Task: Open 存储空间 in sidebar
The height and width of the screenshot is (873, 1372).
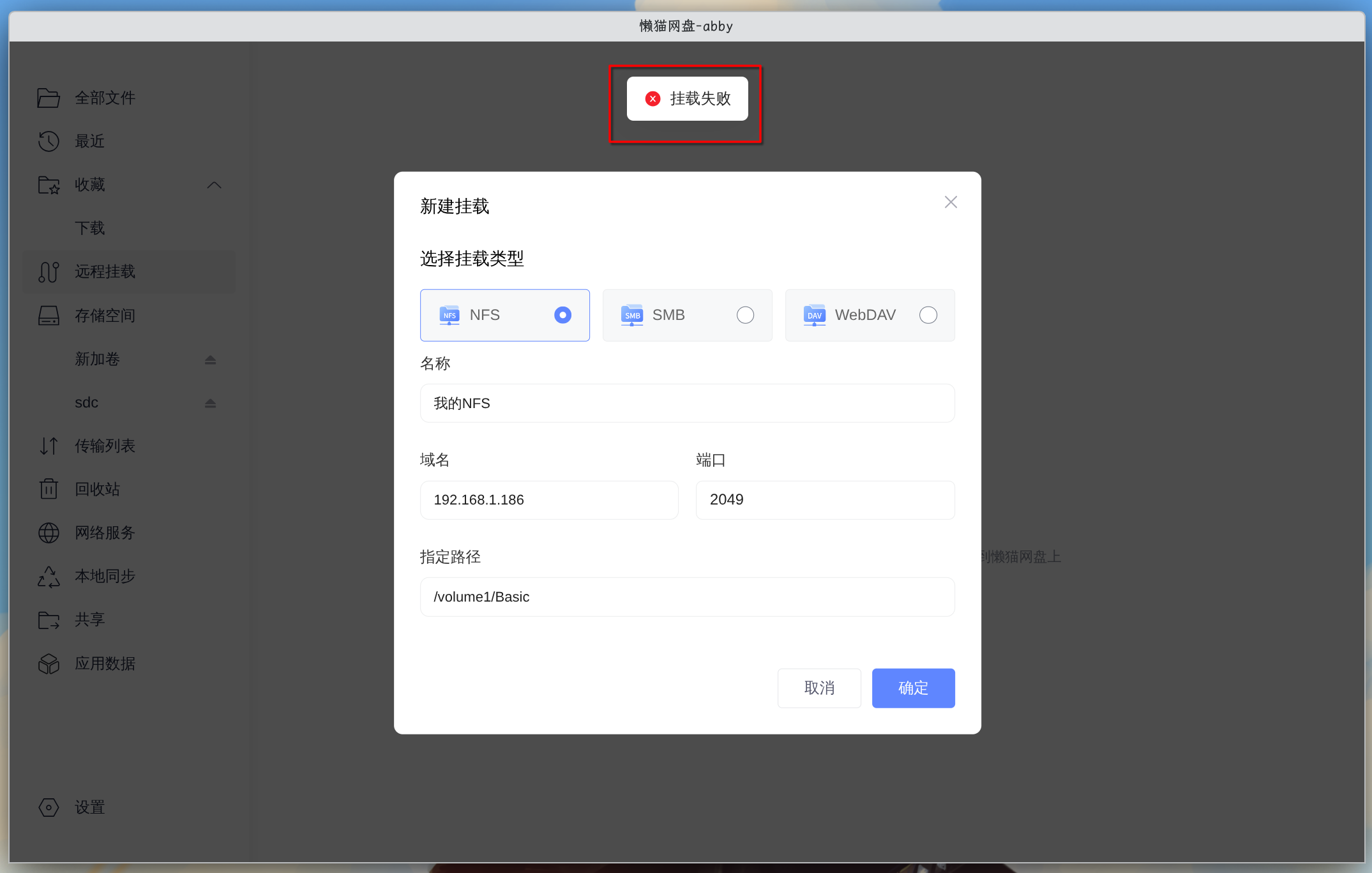Action: click(130, 315)
